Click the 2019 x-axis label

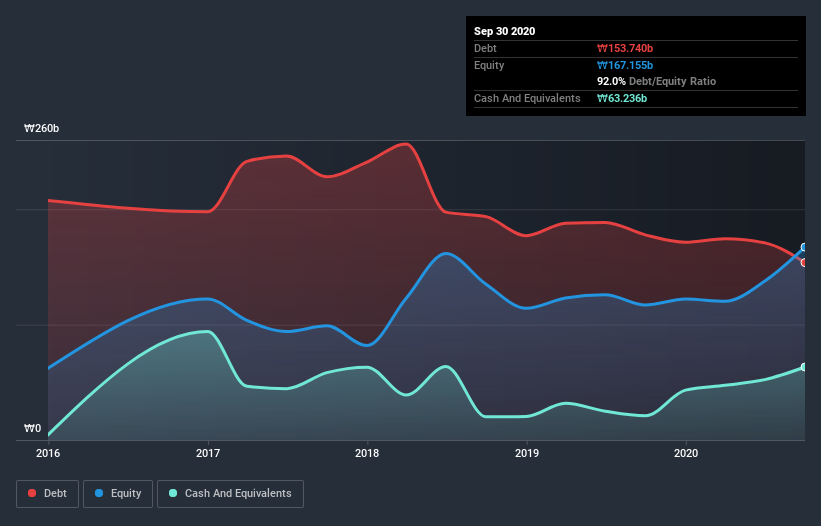(527, 453)
